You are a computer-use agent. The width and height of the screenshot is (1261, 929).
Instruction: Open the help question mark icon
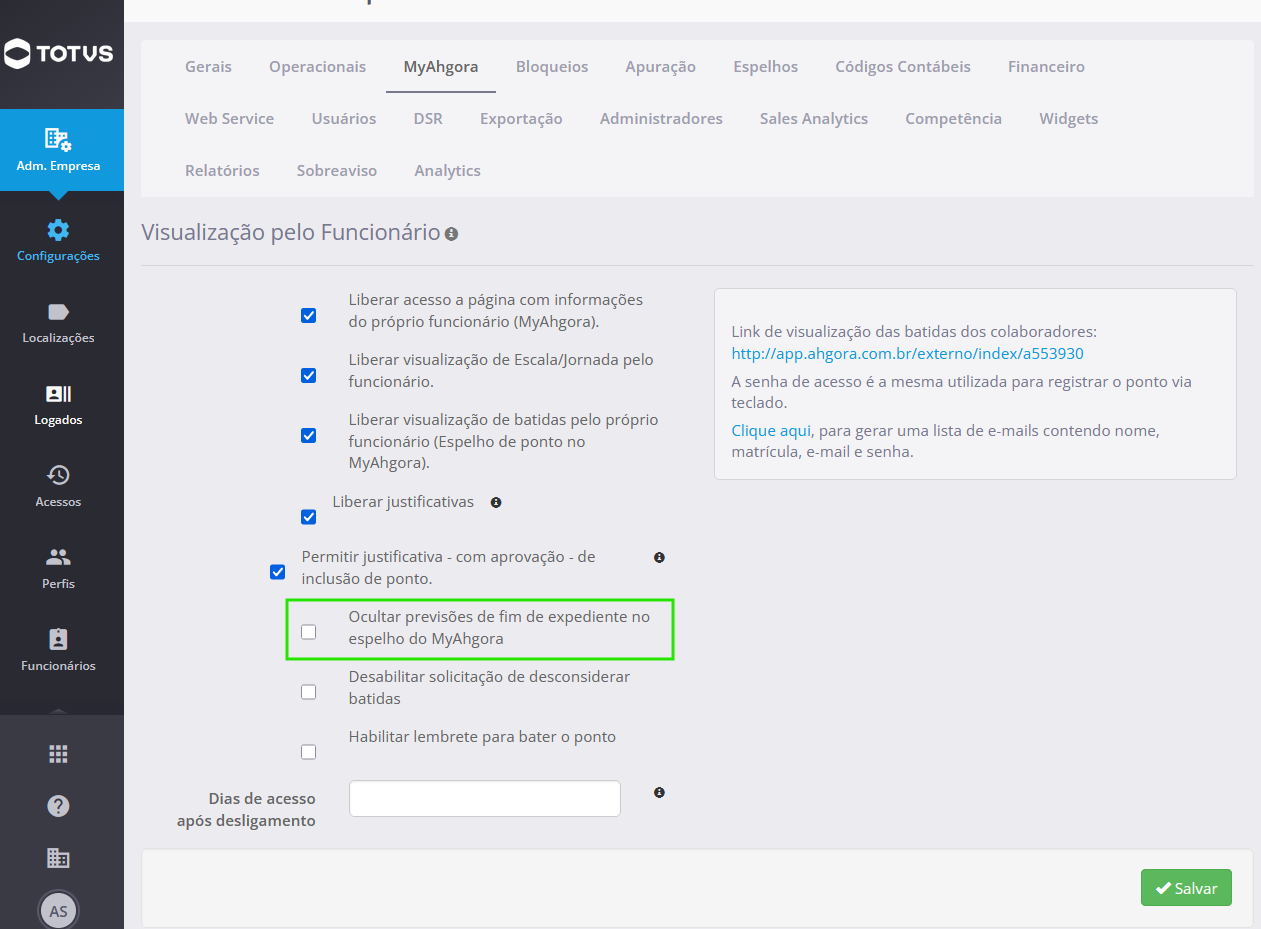(x=59, y=806)
